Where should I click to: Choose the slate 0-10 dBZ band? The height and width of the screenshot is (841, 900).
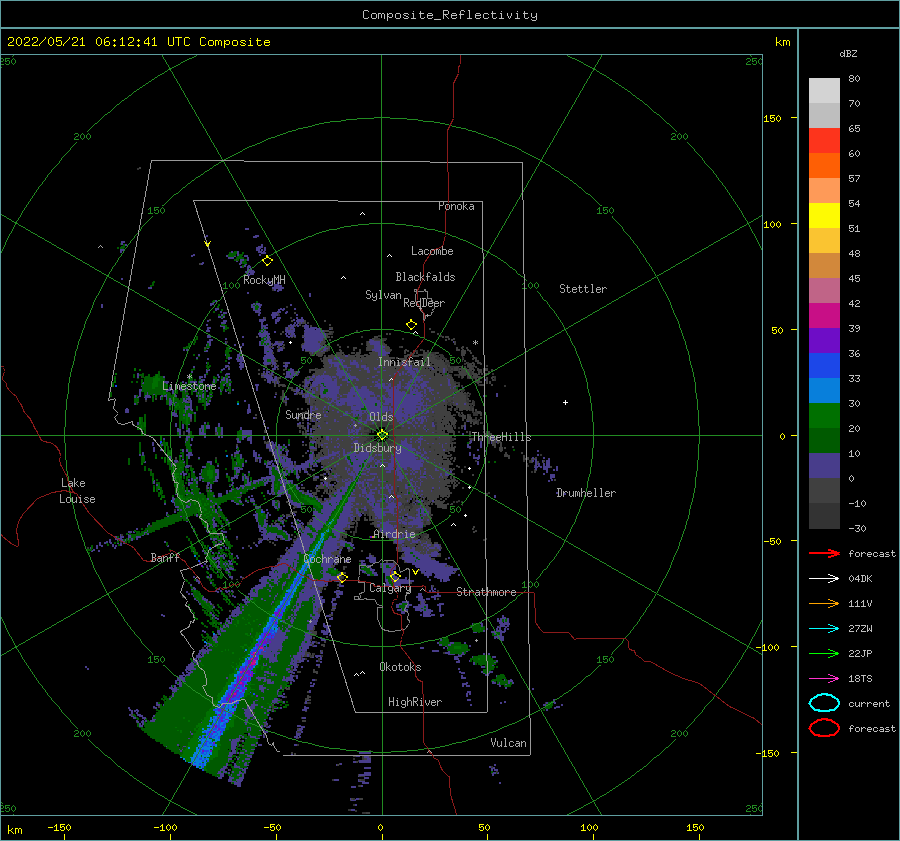click(824, 465)
